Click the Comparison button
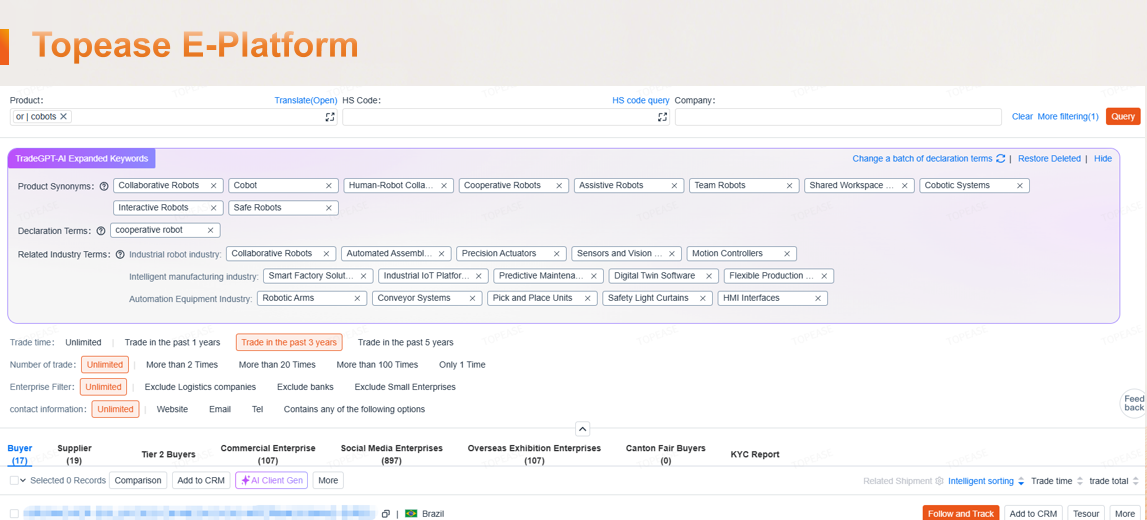Image resolution: width=1147 pixels, height=520 pixels. tap(138, 481)
